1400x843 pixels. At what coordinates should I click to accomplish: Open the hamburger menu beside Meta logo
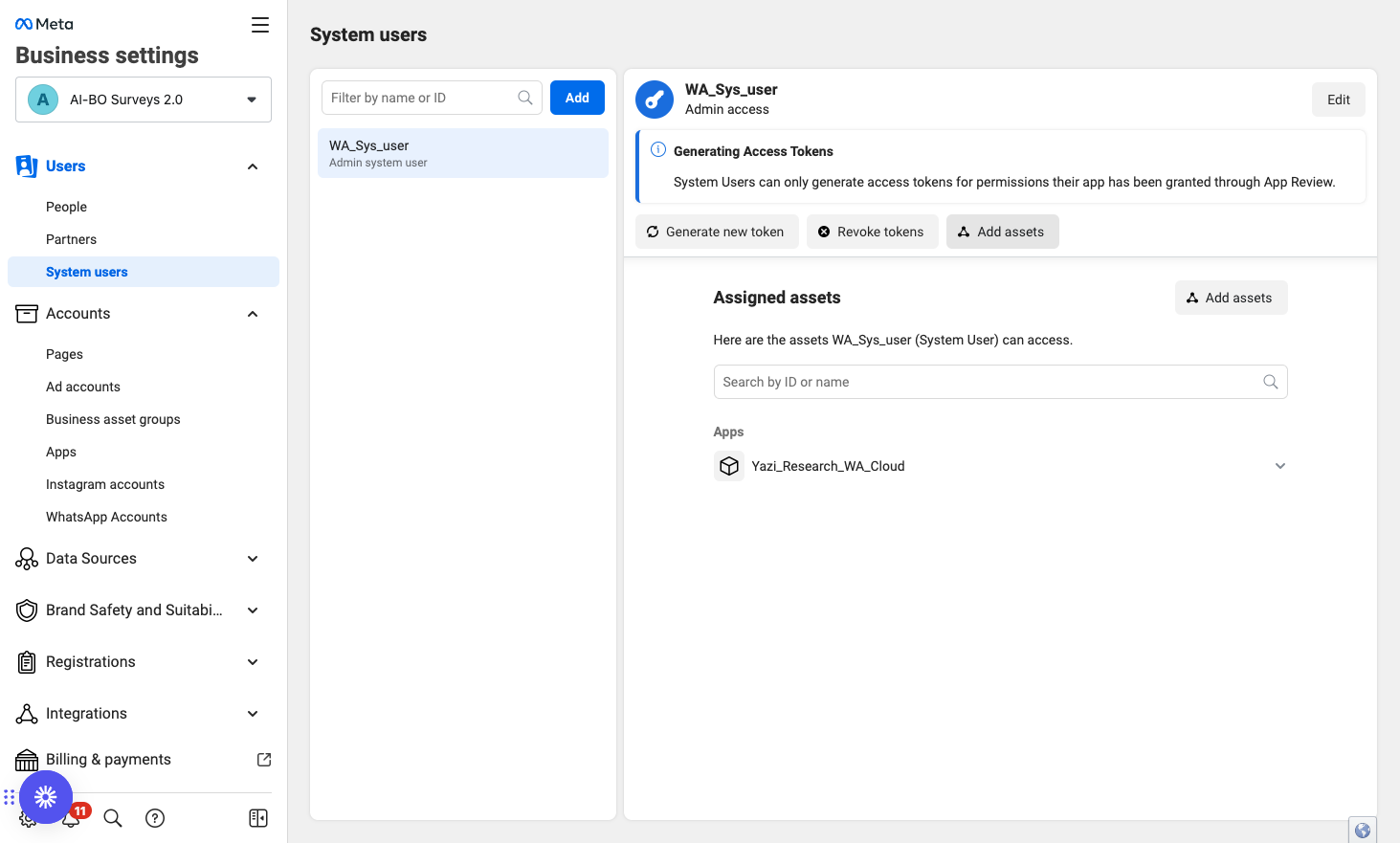click(260, 25)
